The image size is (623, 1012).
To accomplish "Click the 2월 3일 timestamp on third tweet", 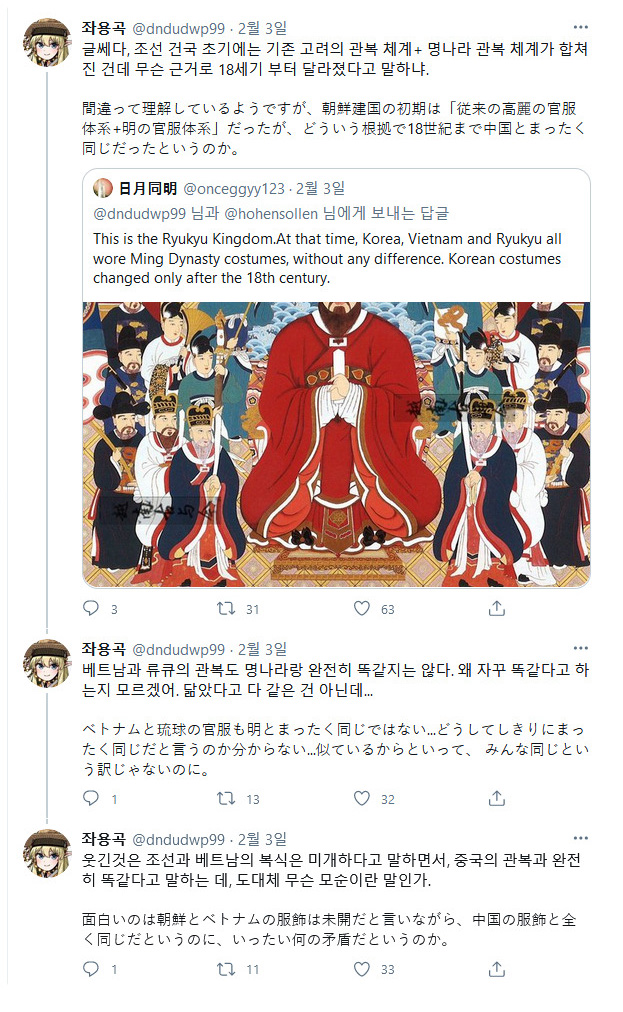I will pyautogui.click(x=262, y=839).
